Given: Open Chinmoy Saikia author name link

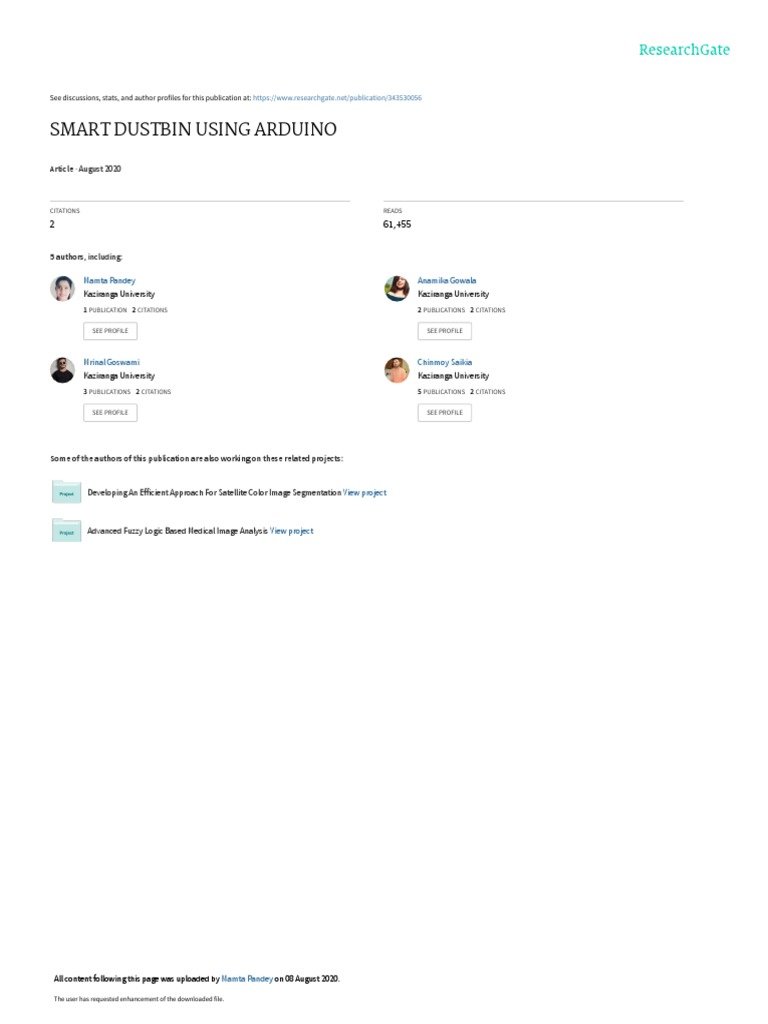Looking at the screenshot, I should click(445, 362).
